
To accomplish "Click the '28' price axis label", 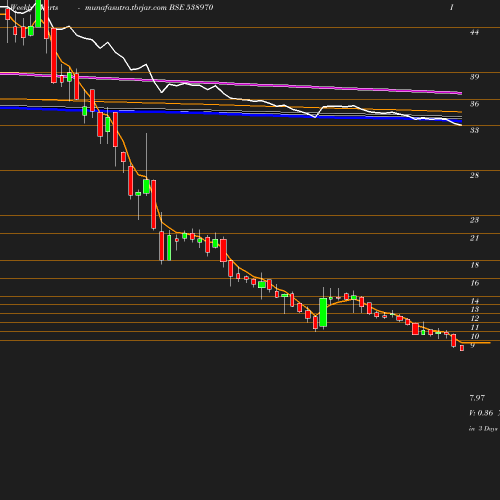I will point(474,175).
